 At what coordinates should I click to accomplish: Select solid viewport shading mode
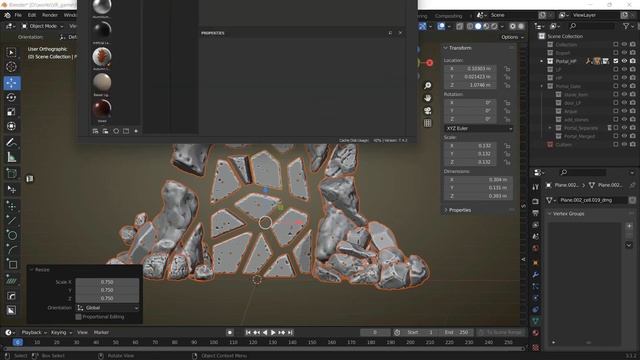[x=478, y=26]
